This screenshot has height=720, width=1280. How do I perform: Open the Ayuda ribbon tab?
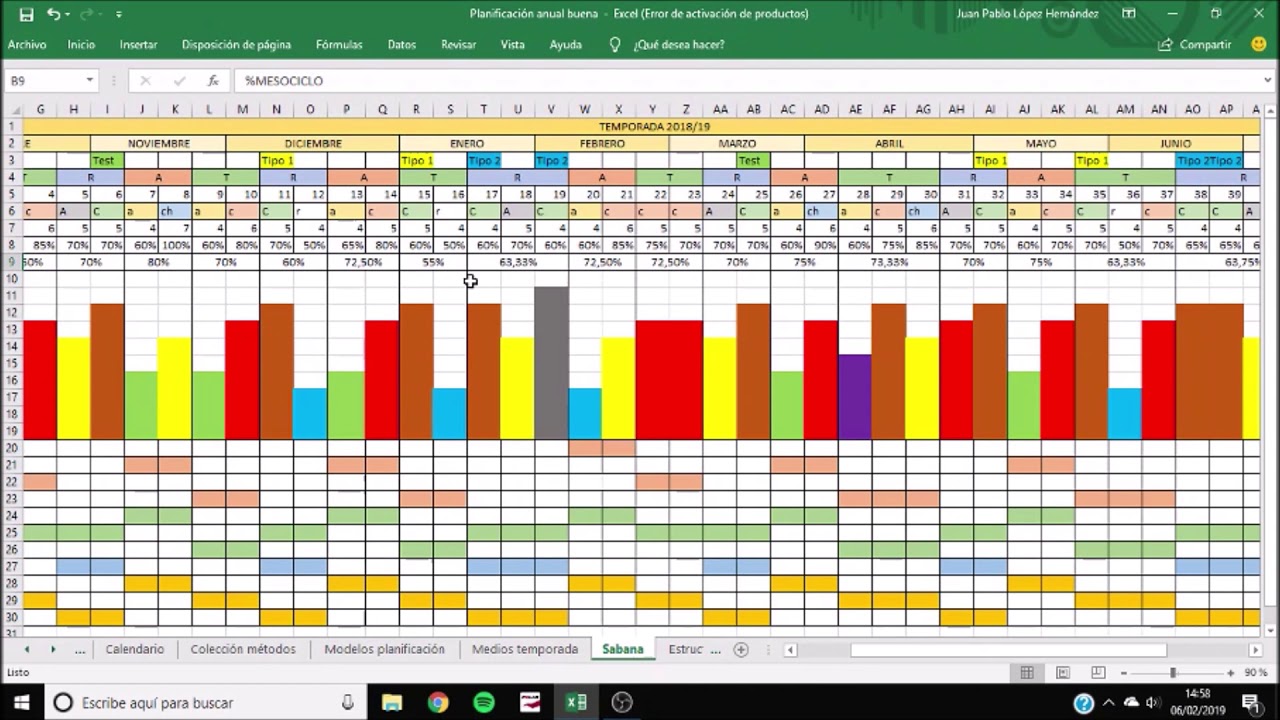coord(565,44)
